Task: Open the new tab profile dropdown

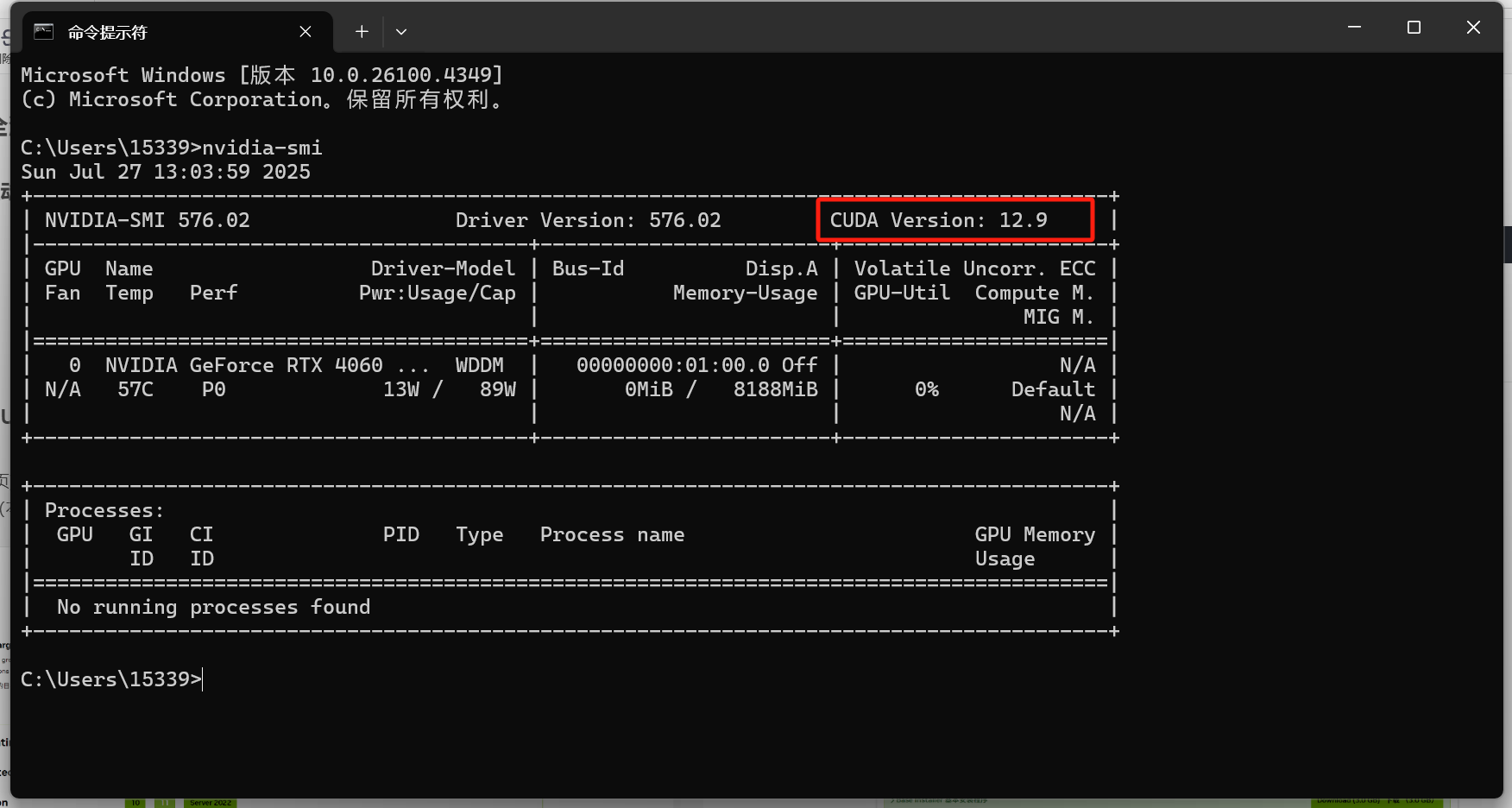Action: click(x=401, y=32)
